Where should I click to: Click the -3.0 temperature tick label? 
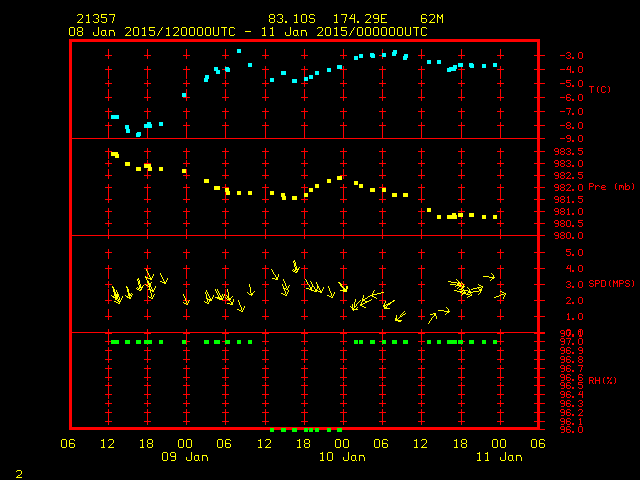click(571, 56)
